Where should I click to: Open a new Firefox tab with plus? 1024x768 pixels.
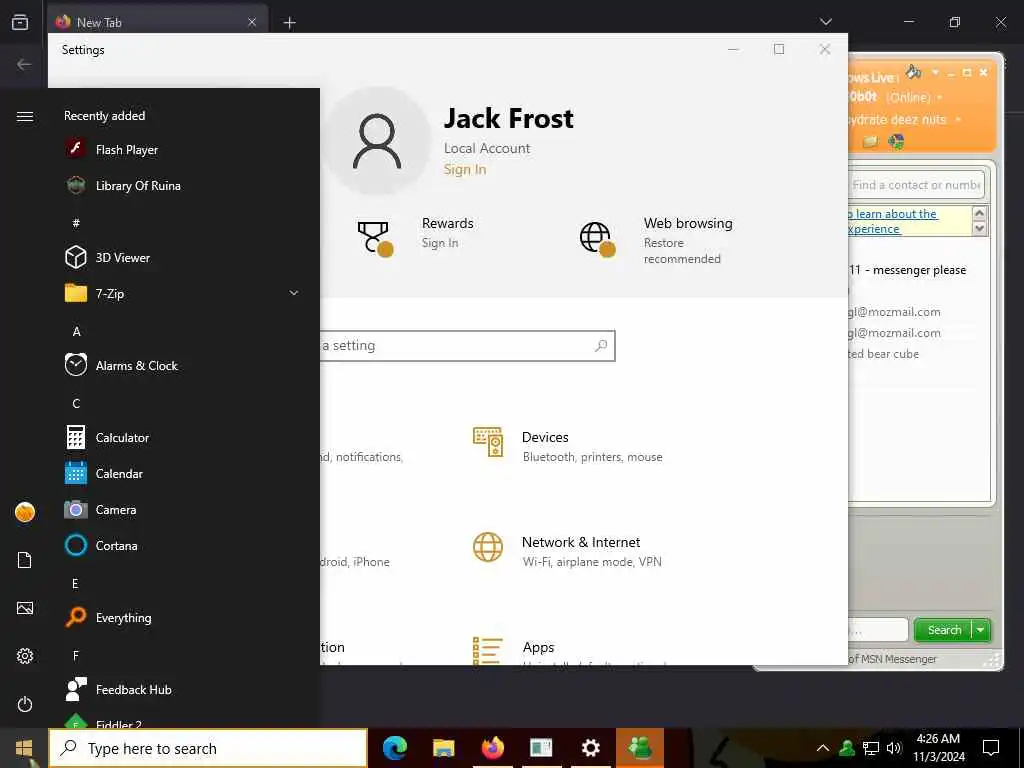[x=289, y=23]
